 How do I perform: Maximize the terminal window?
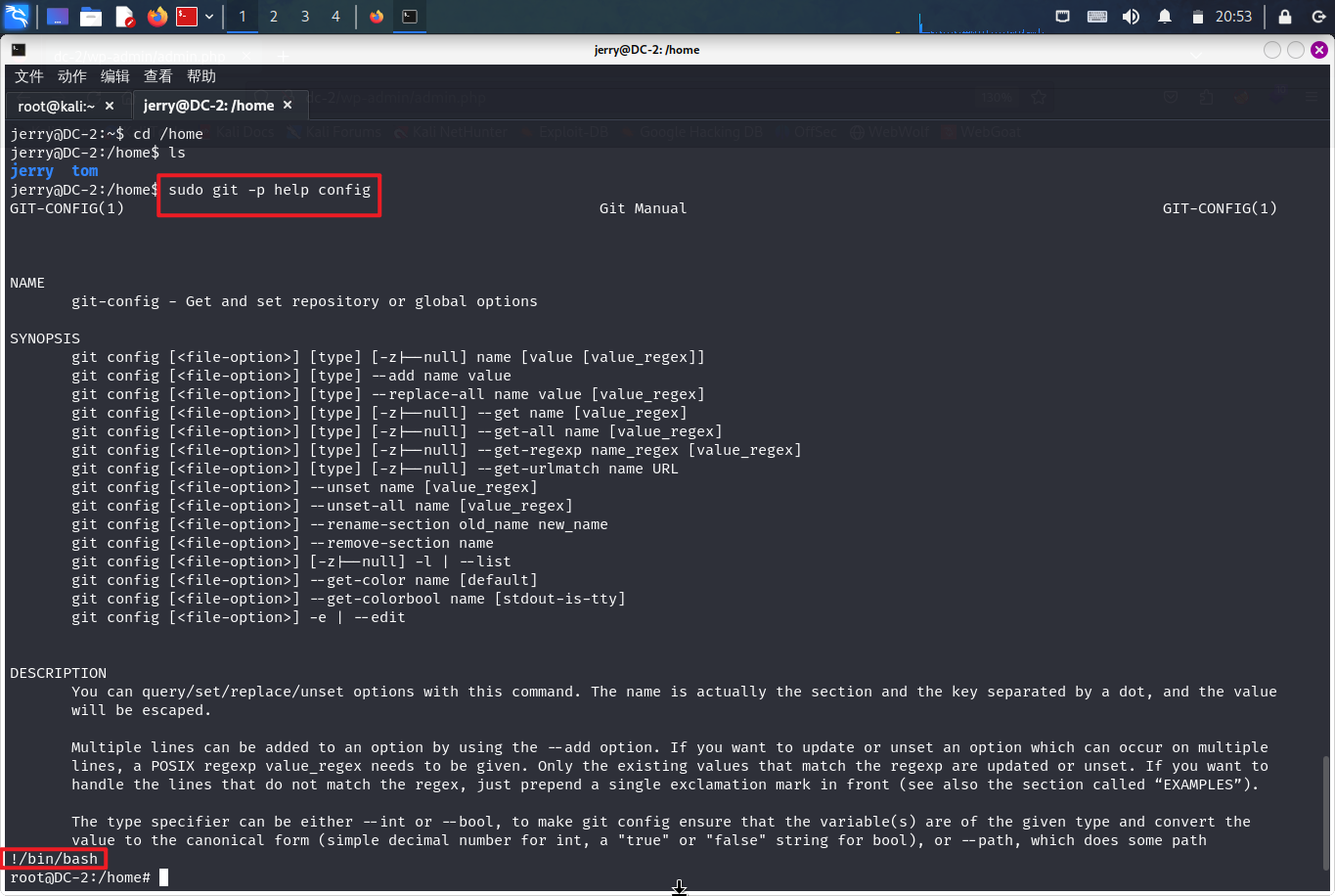coord(1296,50)
